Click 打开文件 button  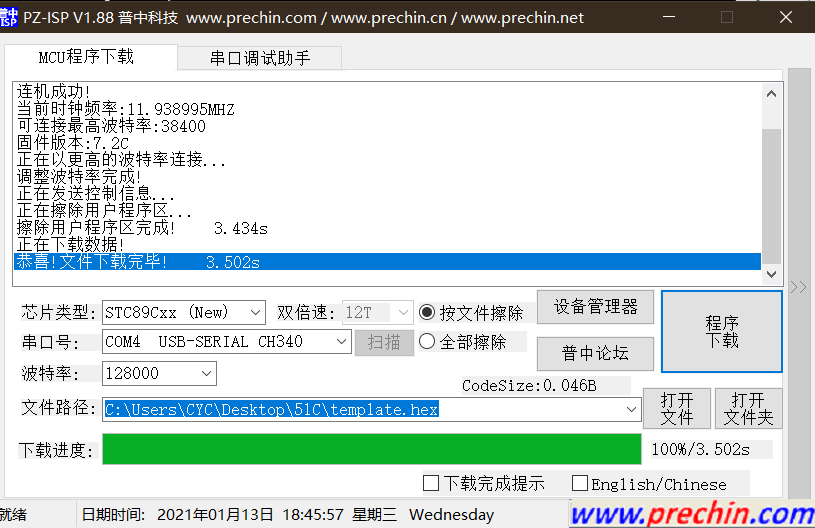[677, 408]
